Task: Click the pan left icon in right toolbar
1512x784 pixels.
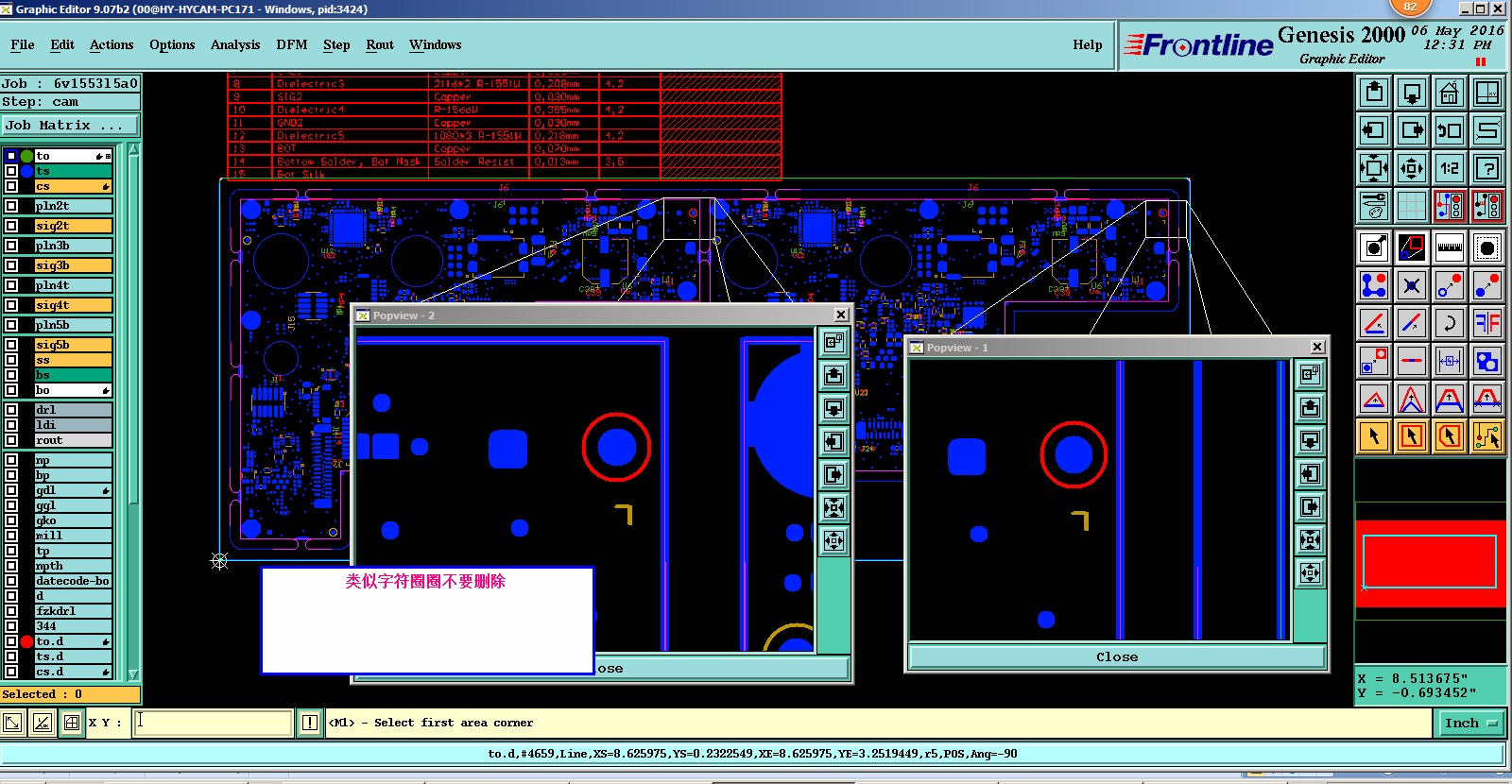Action: click(1374, 130)
